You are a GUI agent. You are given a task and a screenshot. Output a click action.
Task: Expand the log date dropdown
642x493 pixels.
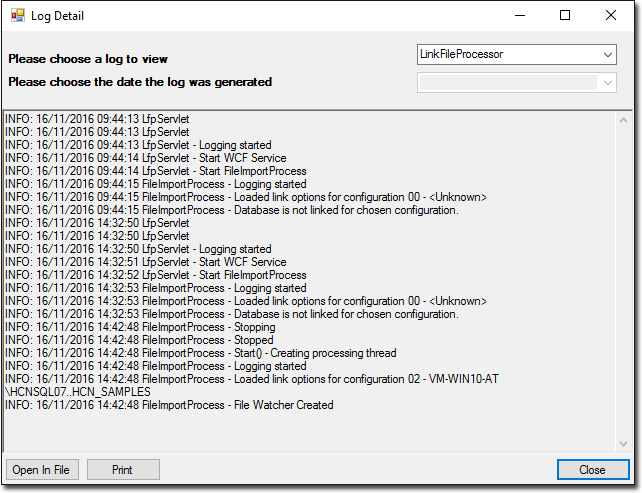(x=608, y=83)
